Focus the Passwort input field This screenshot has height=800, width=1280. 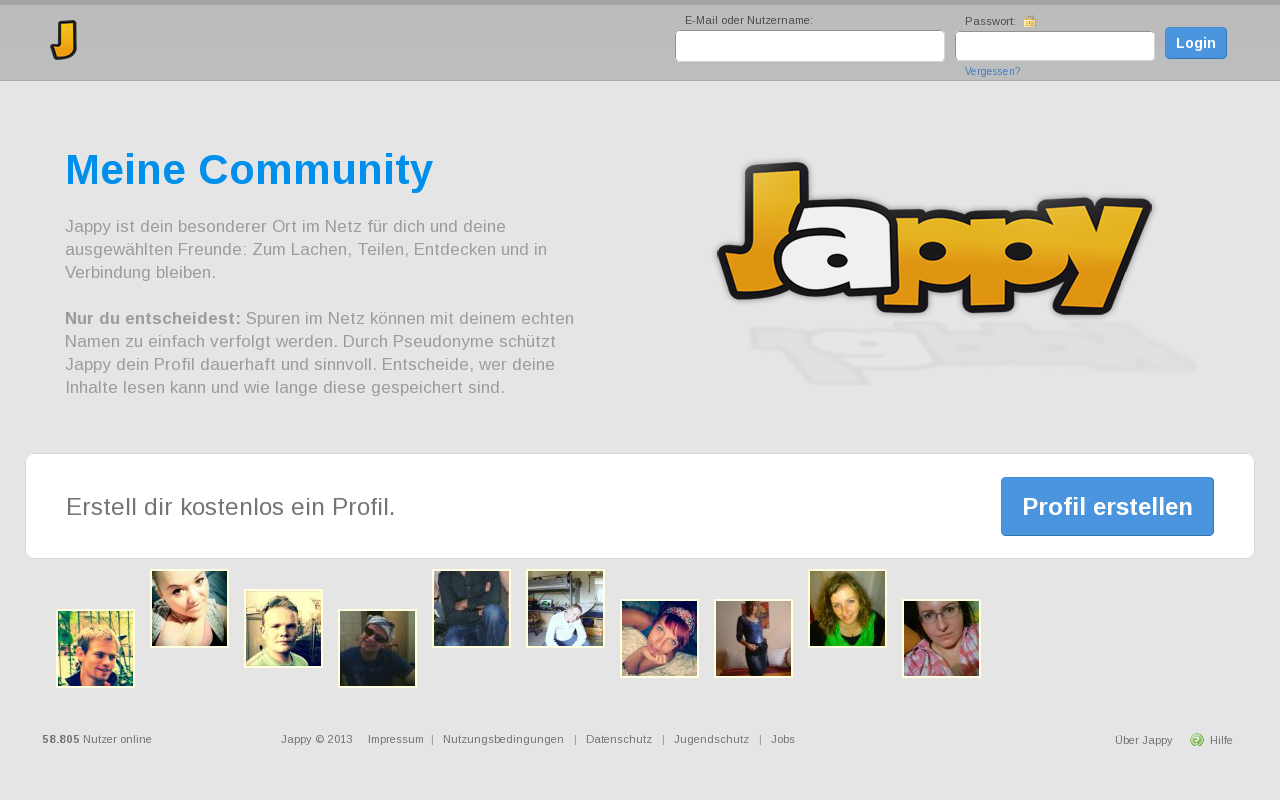1055,46
